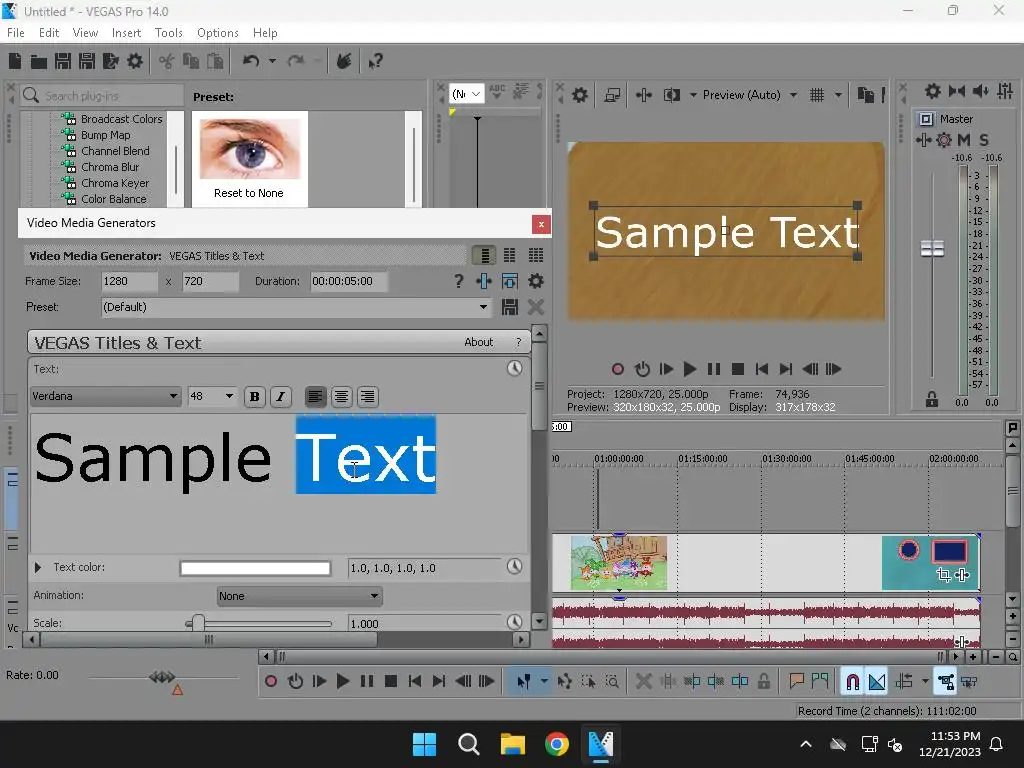
Task: Open the Normal Edit tool dropdown arrow
Action: [x=544, y=682]
